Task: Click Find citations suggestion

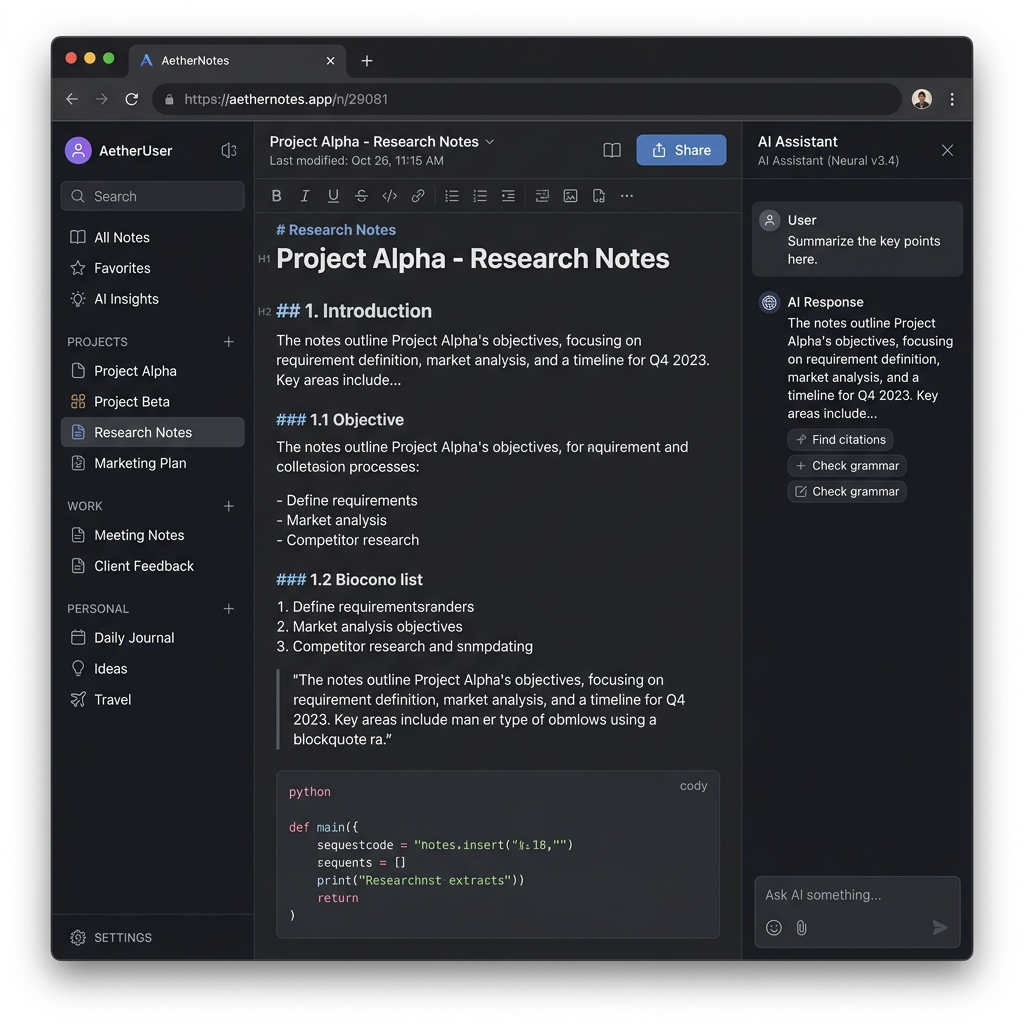Action: [x=840, y=440]
